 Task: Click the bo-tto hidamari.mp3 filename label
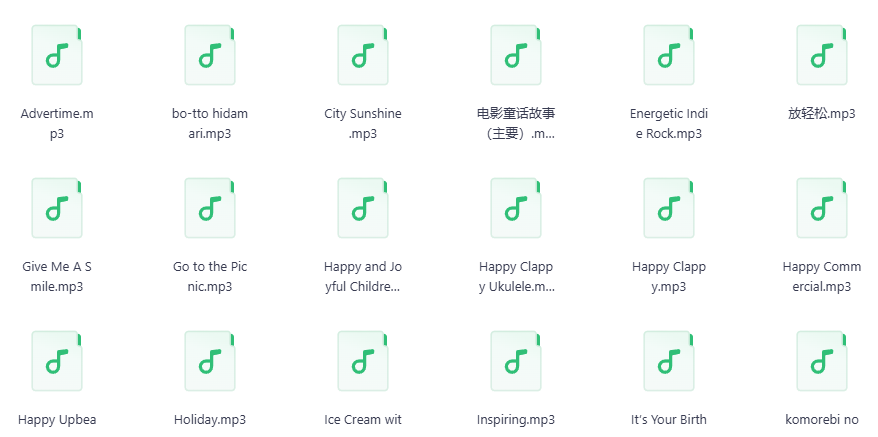[x=210, y=124]
